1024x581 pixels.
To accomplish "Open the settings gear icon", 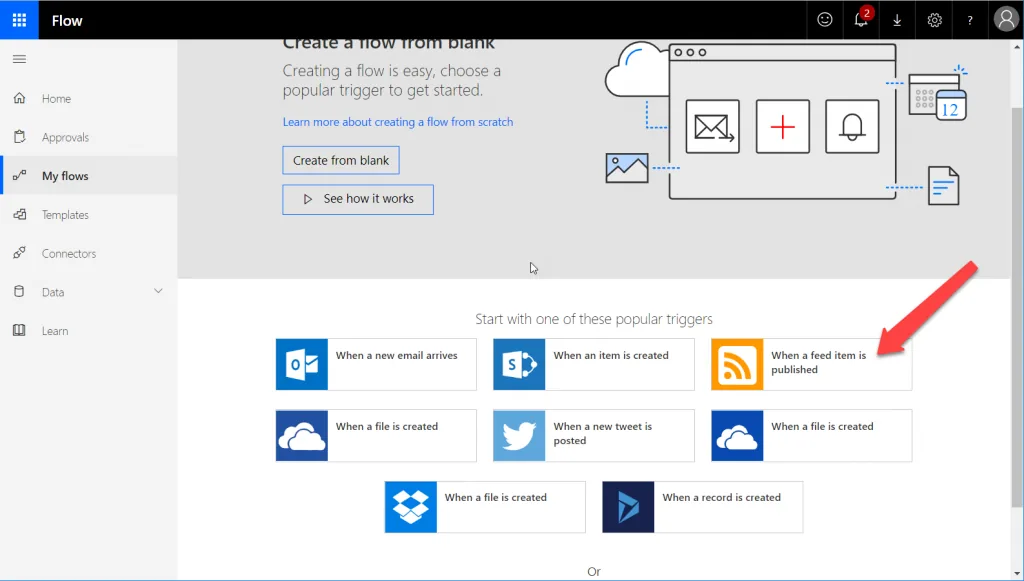I will [934, 20].
